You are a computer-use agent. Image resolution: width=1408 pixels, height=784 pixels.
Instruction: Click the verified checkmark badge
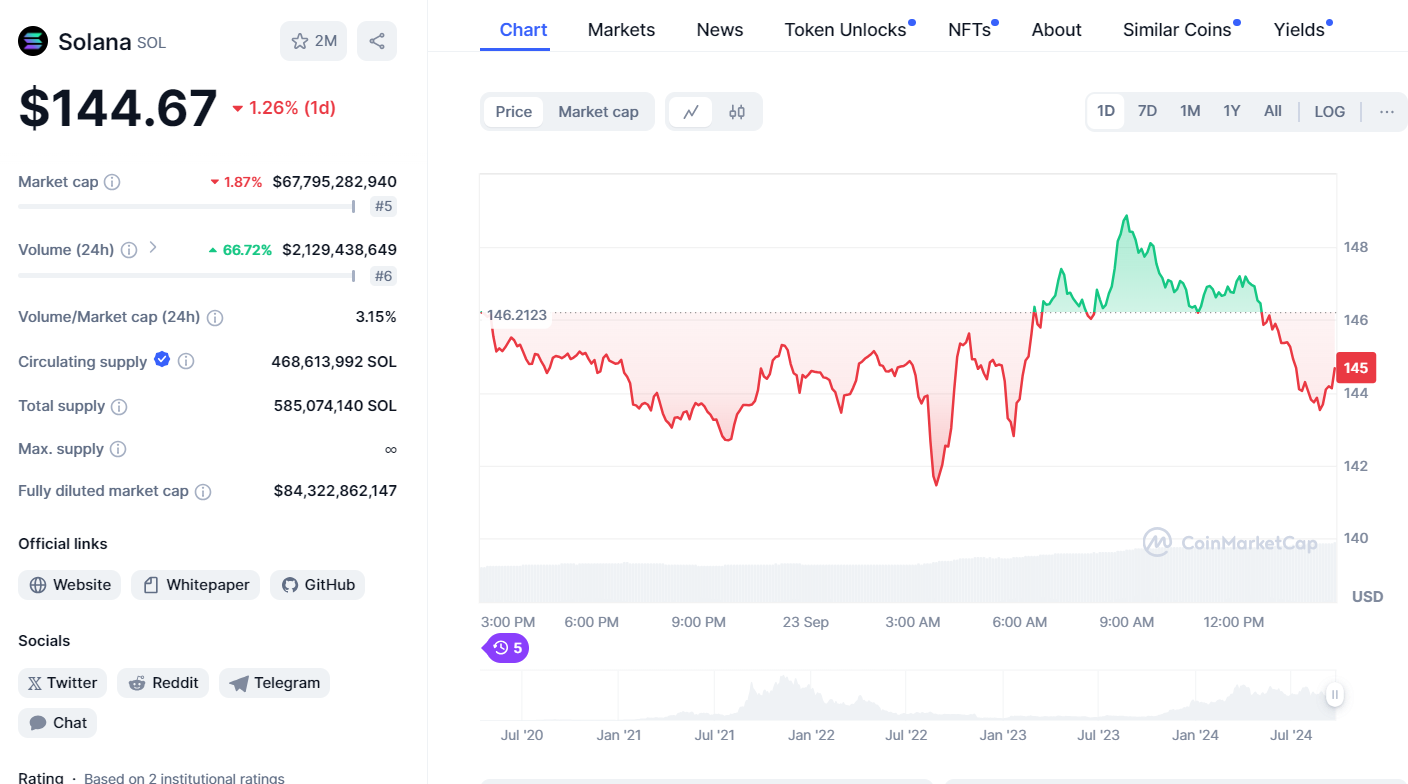(162, 360)
